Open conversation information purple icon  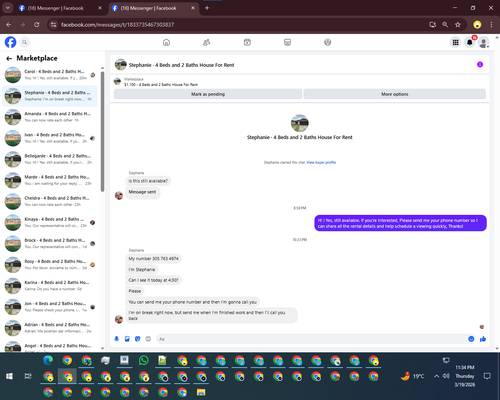480,64
